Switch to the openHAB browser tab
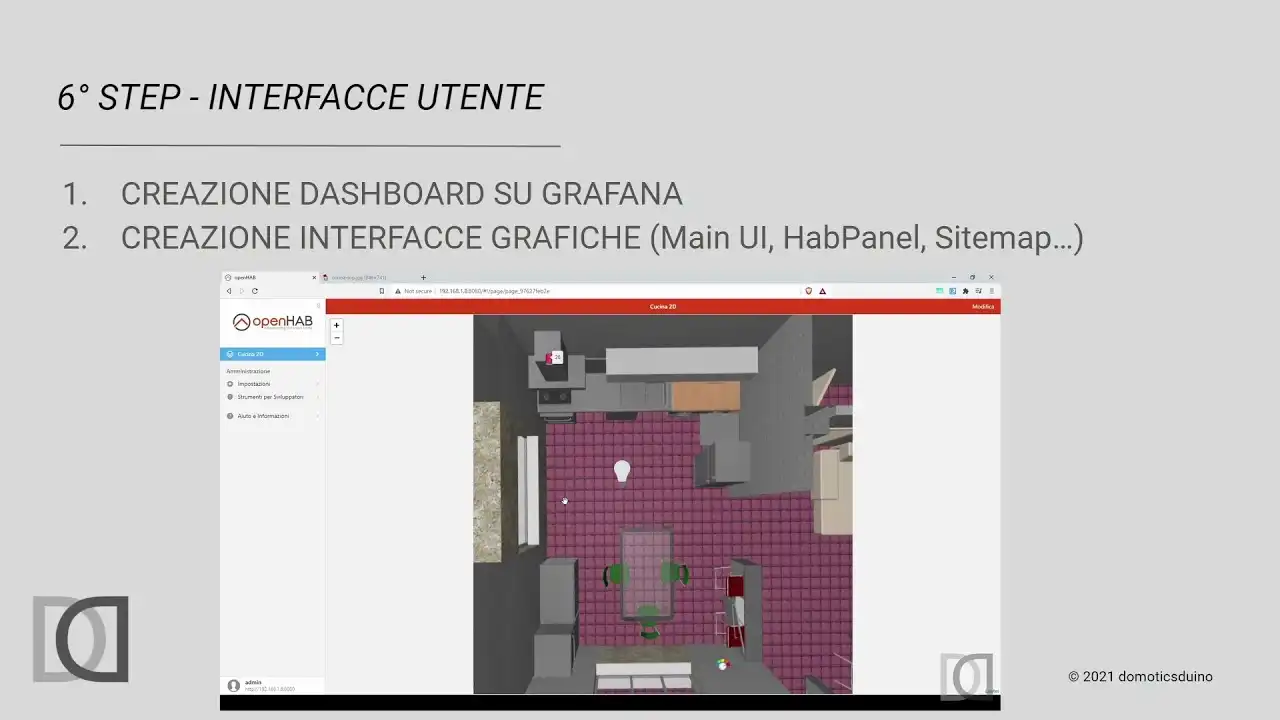 (x=265, y=277)
